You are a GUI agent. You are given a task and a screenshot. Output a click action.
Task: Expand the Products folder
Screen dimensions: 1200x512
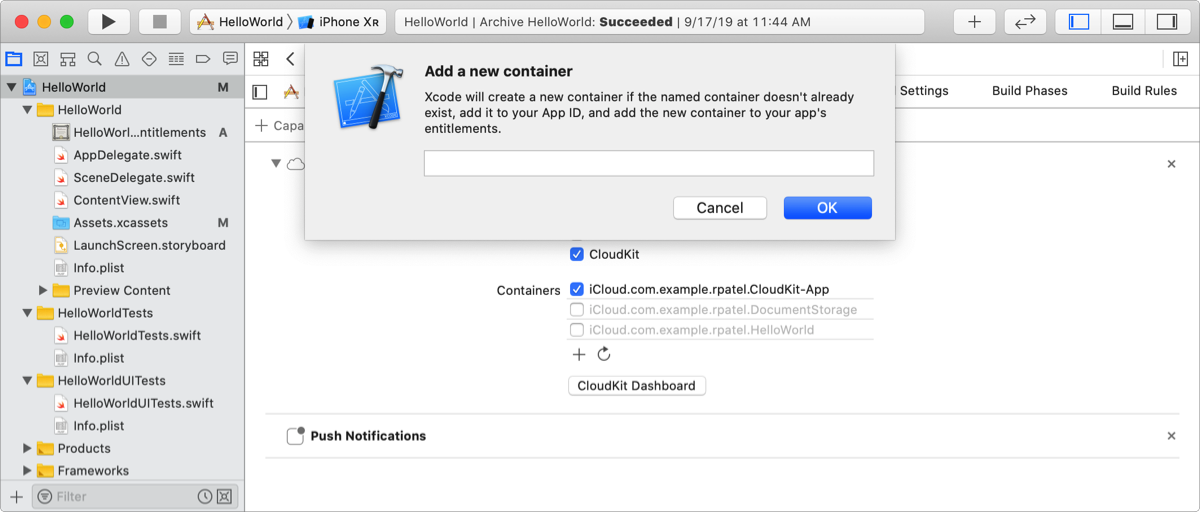click(28, 448)
